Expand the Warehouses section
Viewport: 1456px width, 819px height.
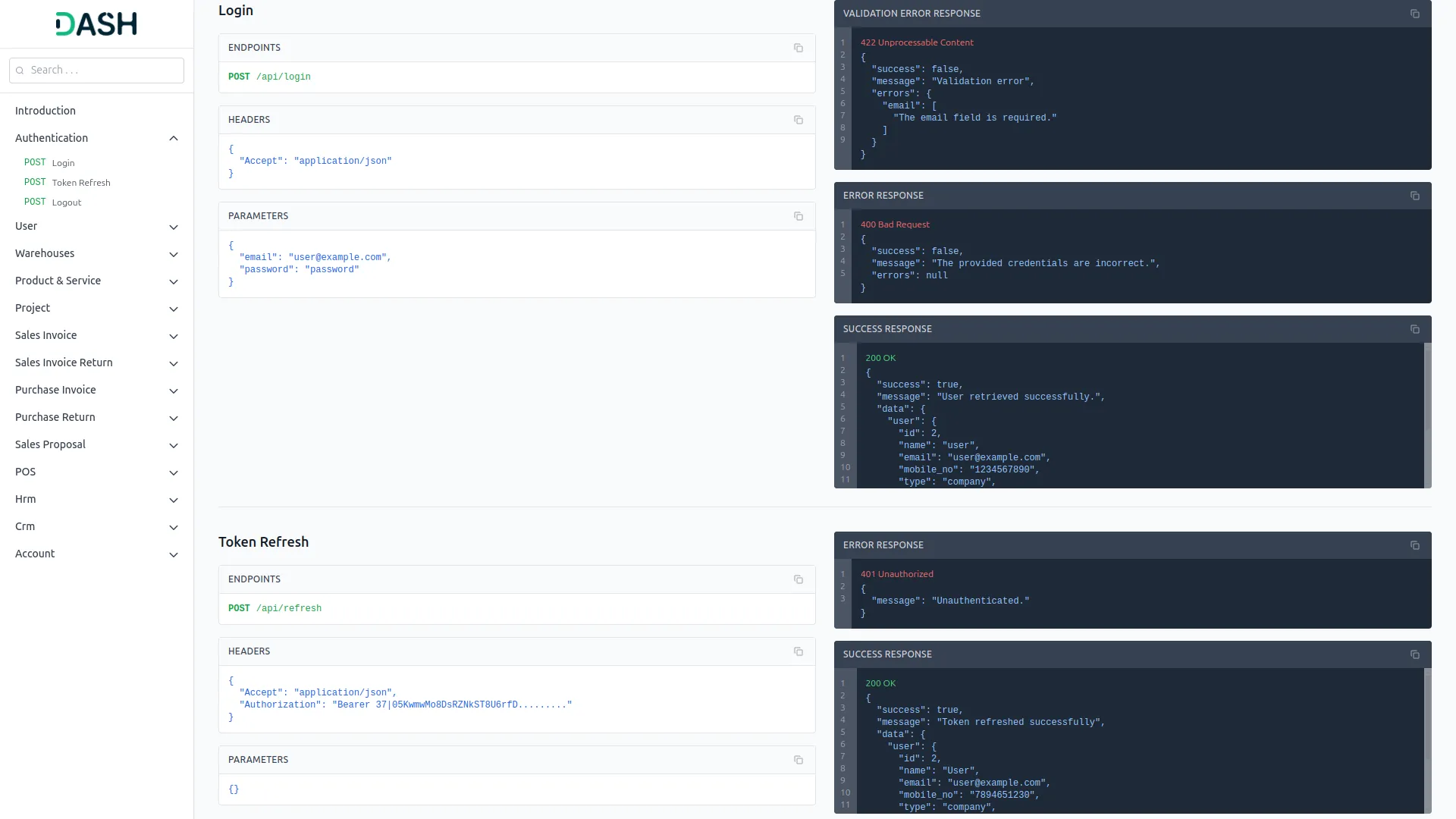pyautogui.click(x=96, y=253)
